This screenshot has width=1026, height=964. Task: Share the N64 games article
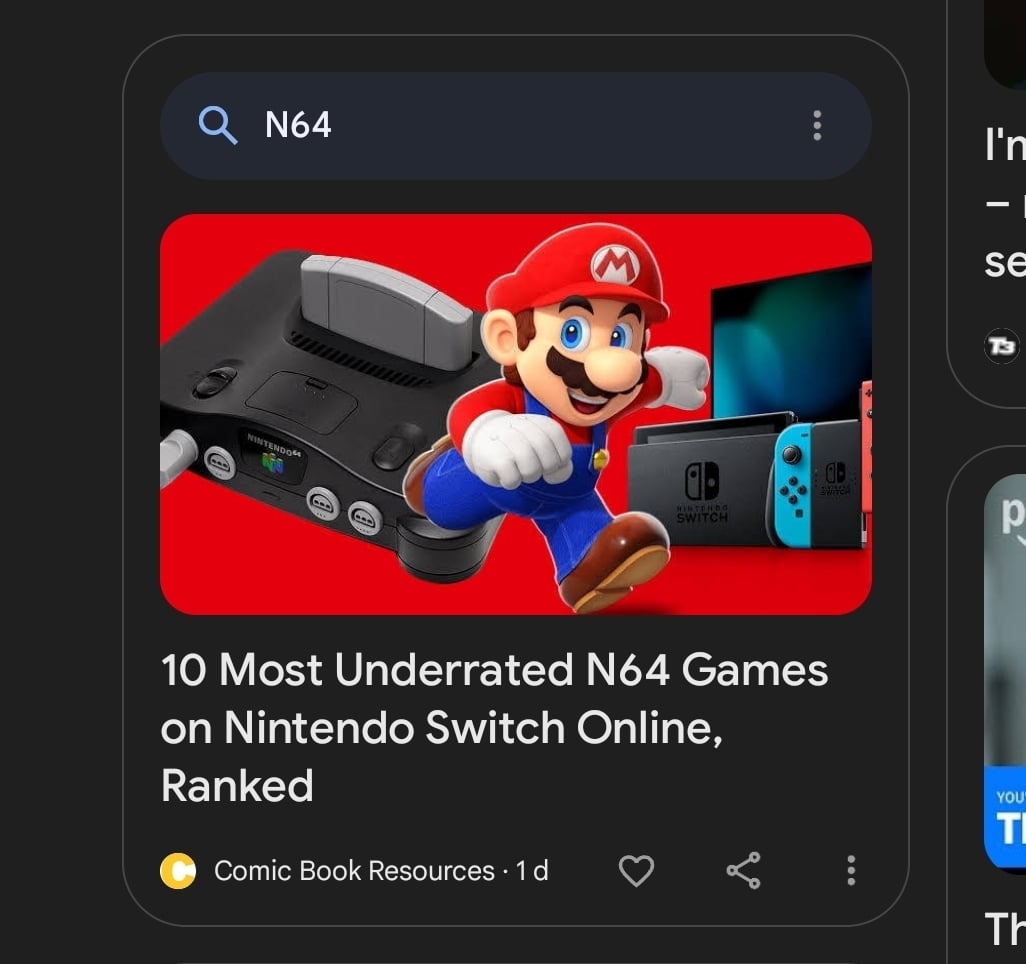click(743, 870)
